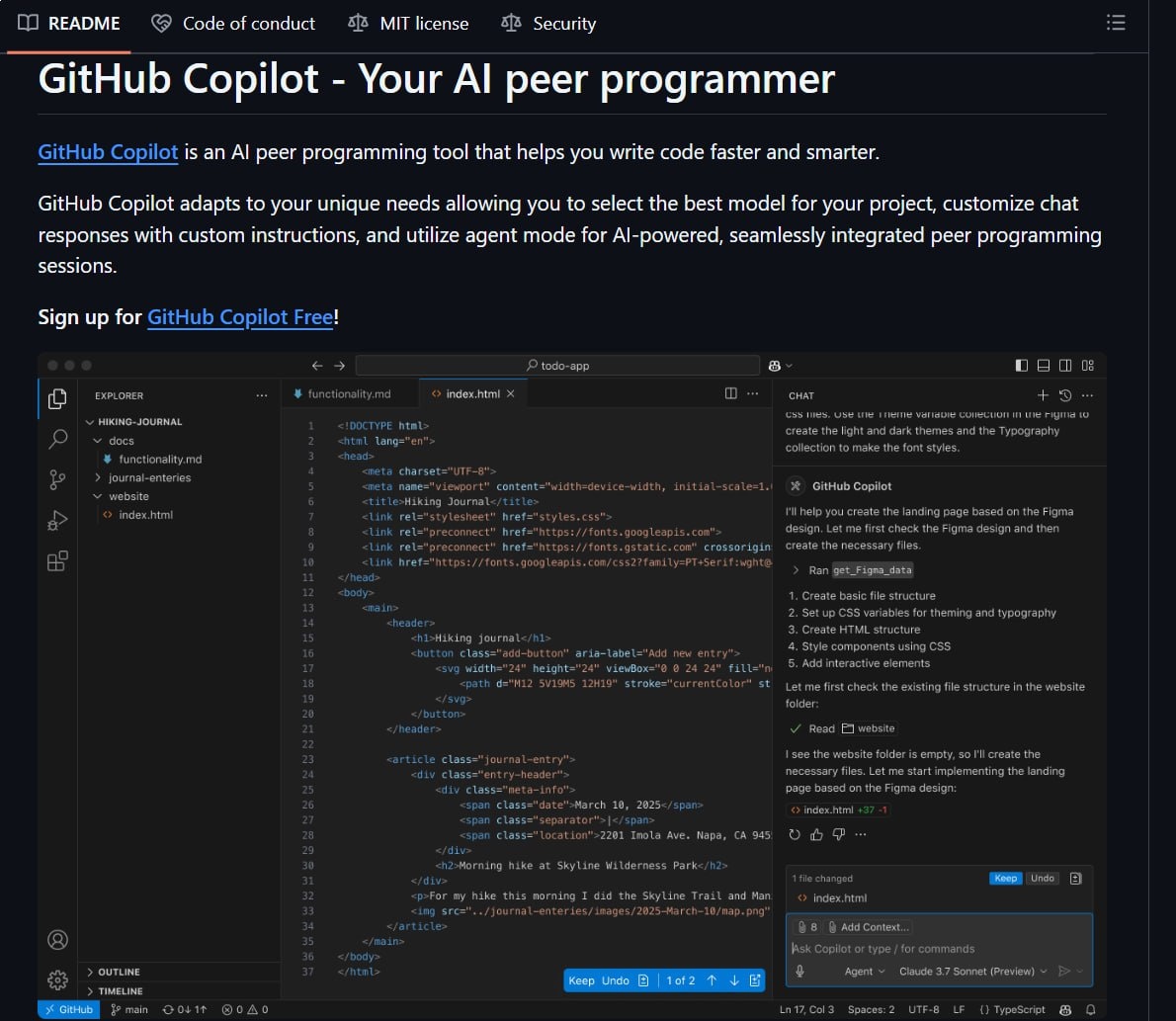This screenshot has height=1021, width=1176.
Task: Open the README outline list icon
Action: pyautogui.click(x=1116, y=23)
